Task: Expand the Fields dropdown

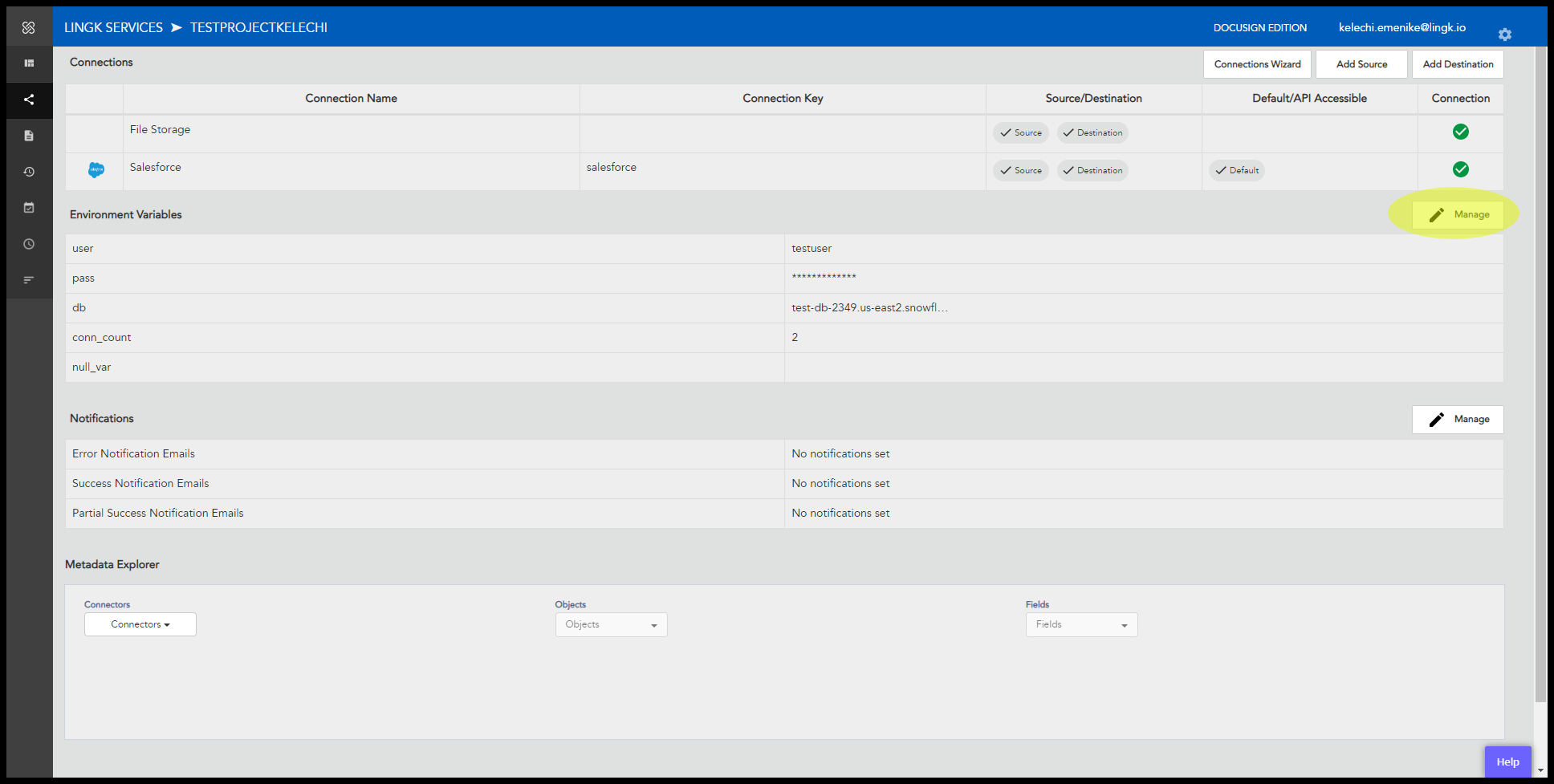Action: [1082, 624]
